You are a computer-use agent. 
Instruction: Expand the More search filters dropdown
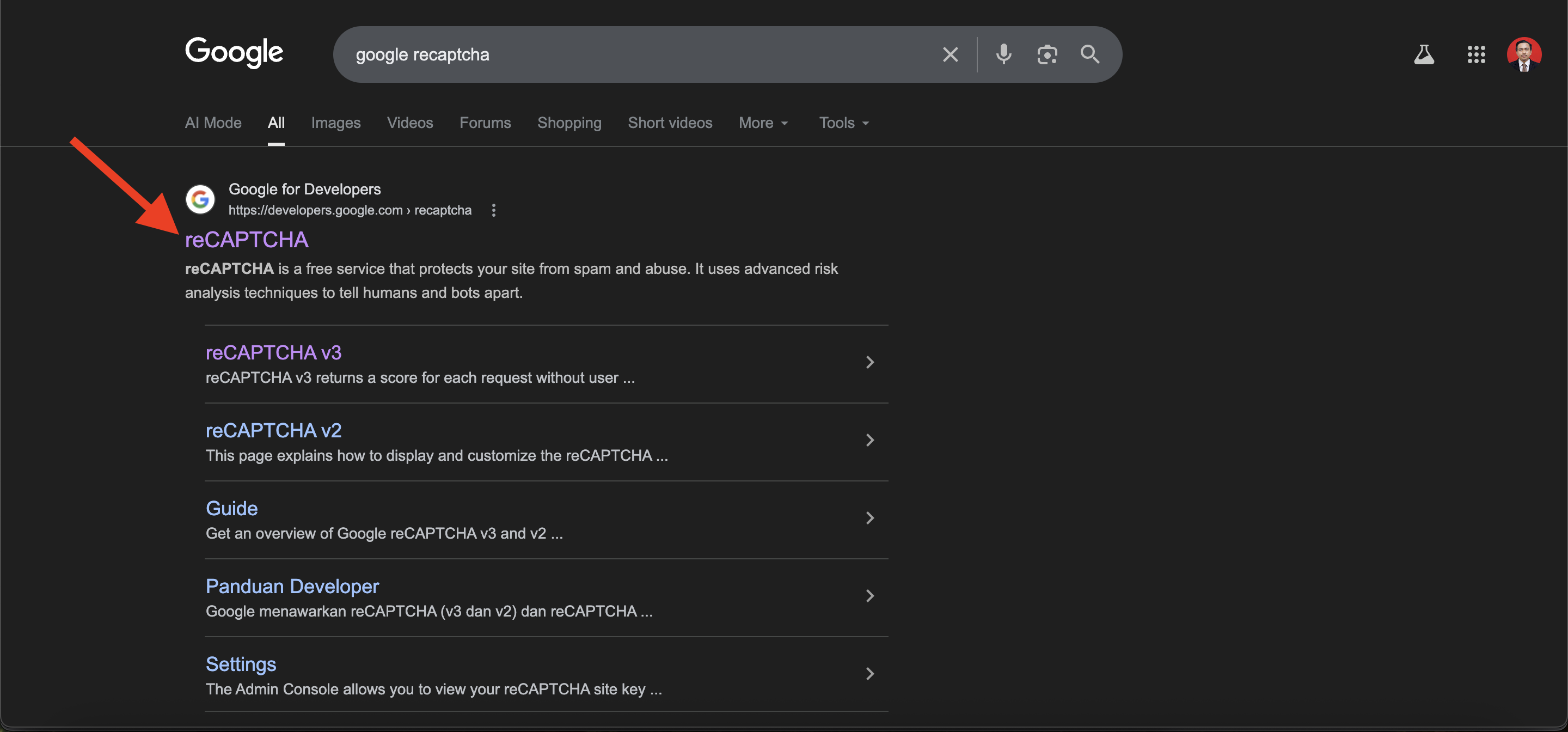pos(763,123)
